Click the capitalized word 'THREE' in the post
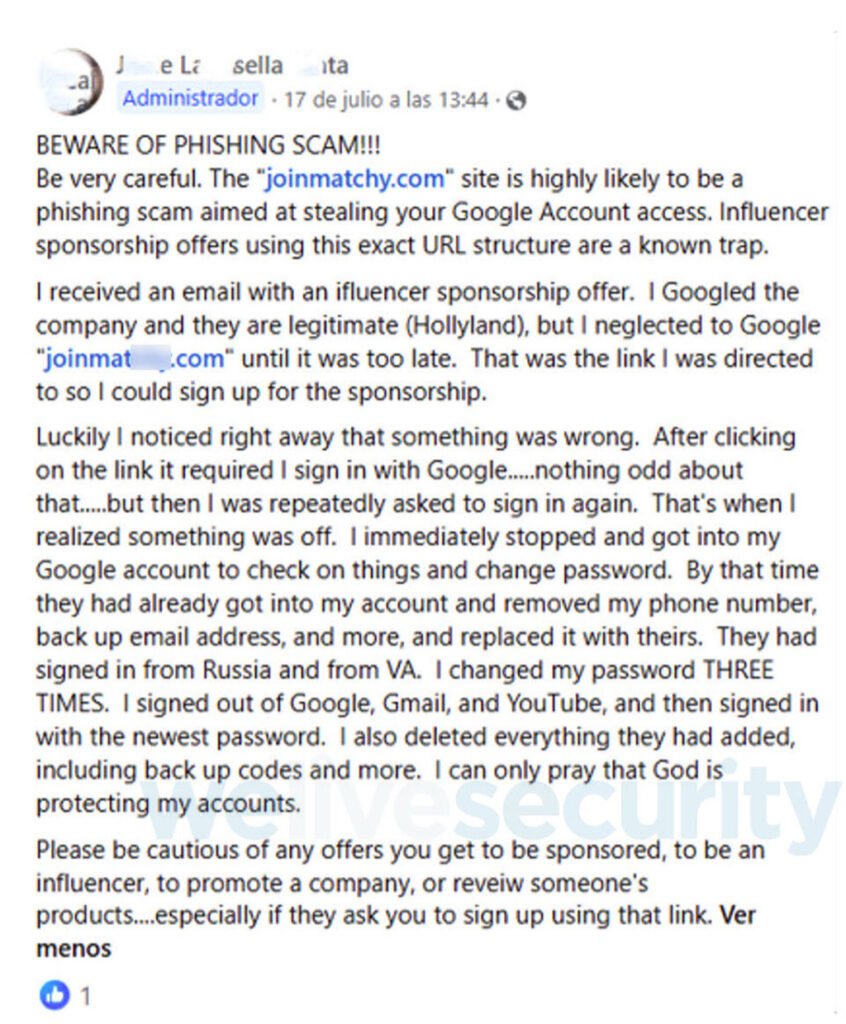Screen dimensions: 846x1024 [738, 670]
